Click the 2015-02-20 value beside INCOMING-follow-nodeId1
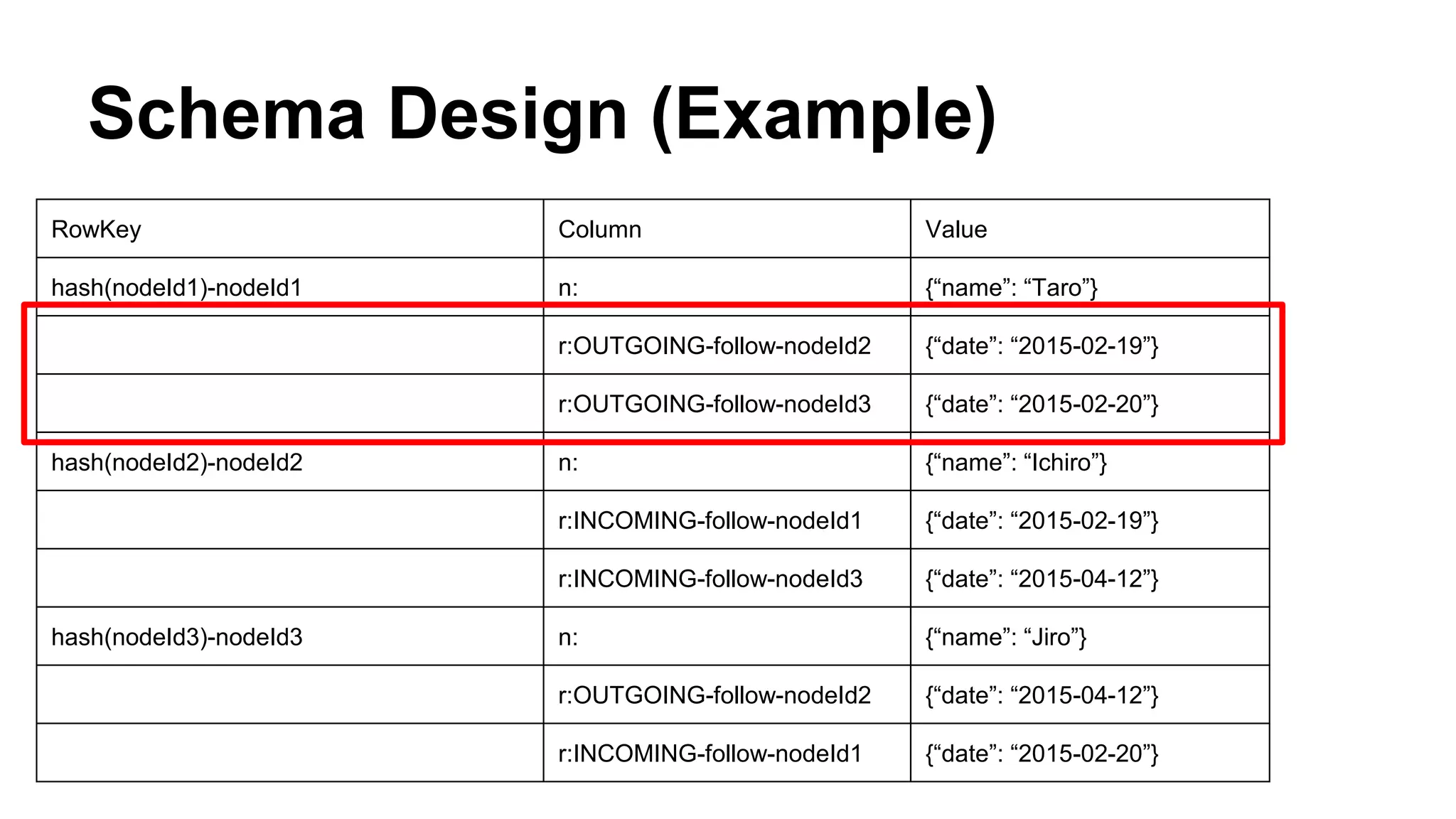 click(x=1042, y=754)
